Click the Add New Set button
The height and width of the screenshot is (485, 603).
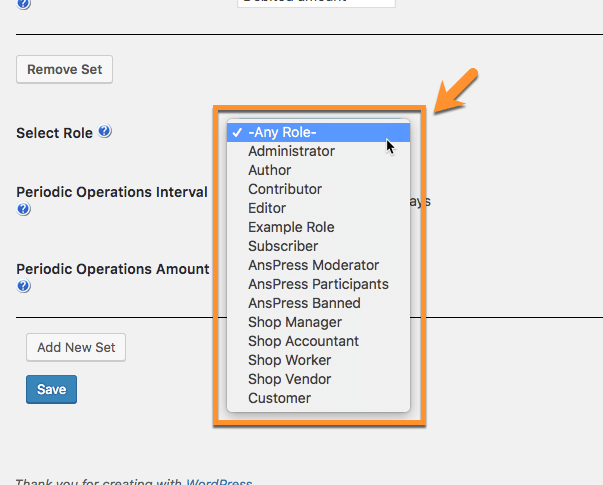pyautogui.click(x=76, y=348)
